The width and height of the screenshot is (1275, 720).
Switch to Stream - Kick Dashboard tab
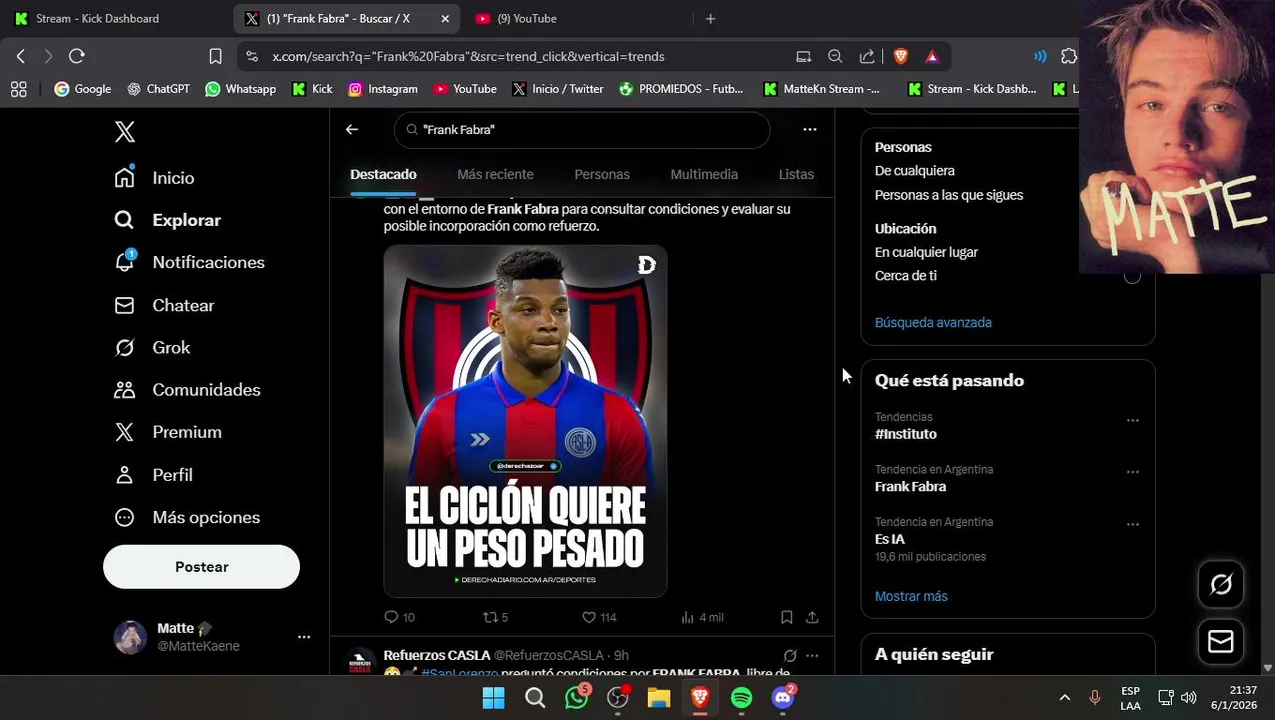tap(115, 18)
